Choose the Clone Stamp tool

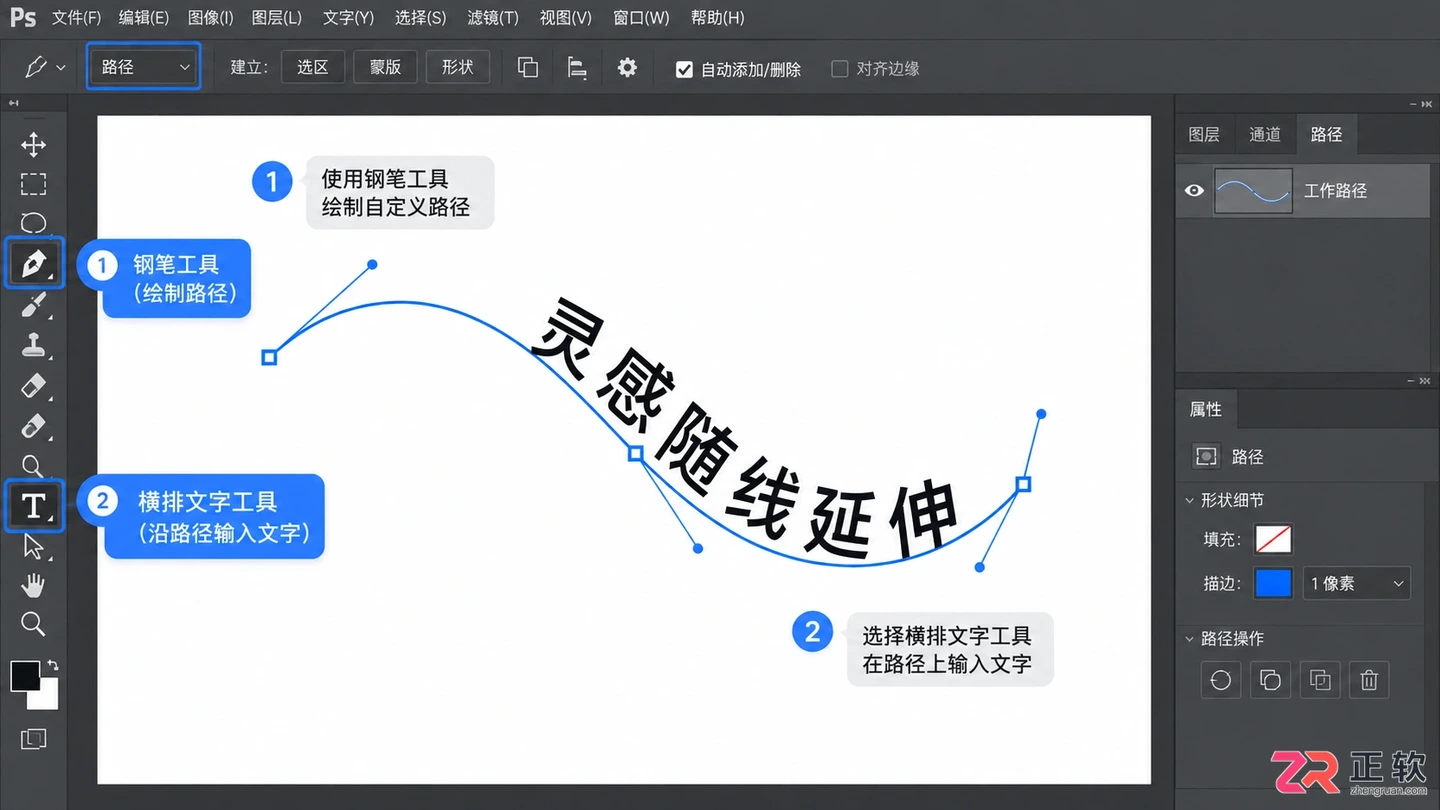pyautogui.click(x=34, y=346)
